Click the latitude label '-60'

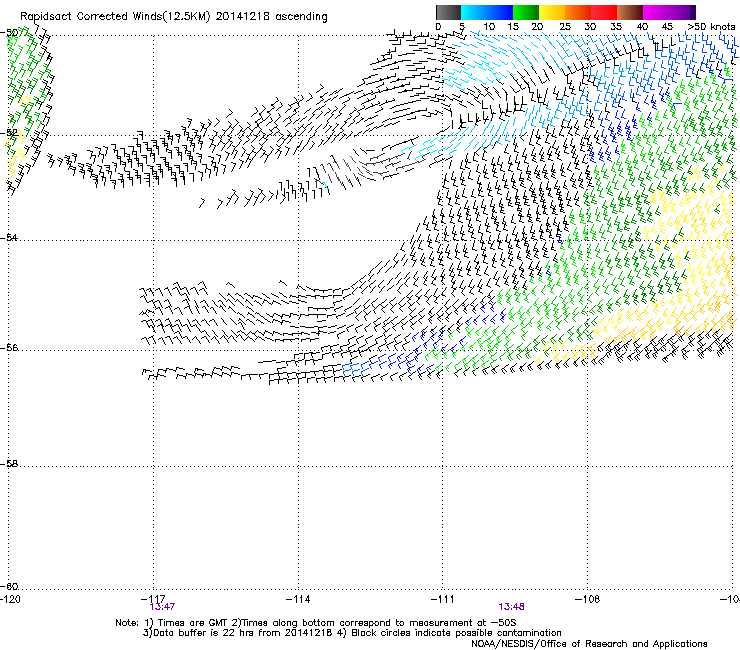(9, 587)
